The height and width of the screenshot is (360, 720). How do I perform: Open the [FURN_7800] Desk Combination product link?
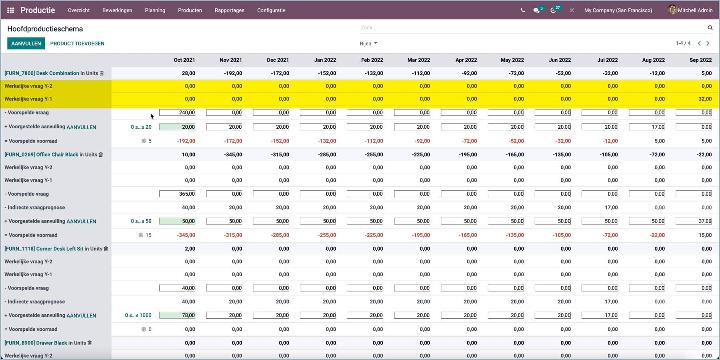coord(42,73)
